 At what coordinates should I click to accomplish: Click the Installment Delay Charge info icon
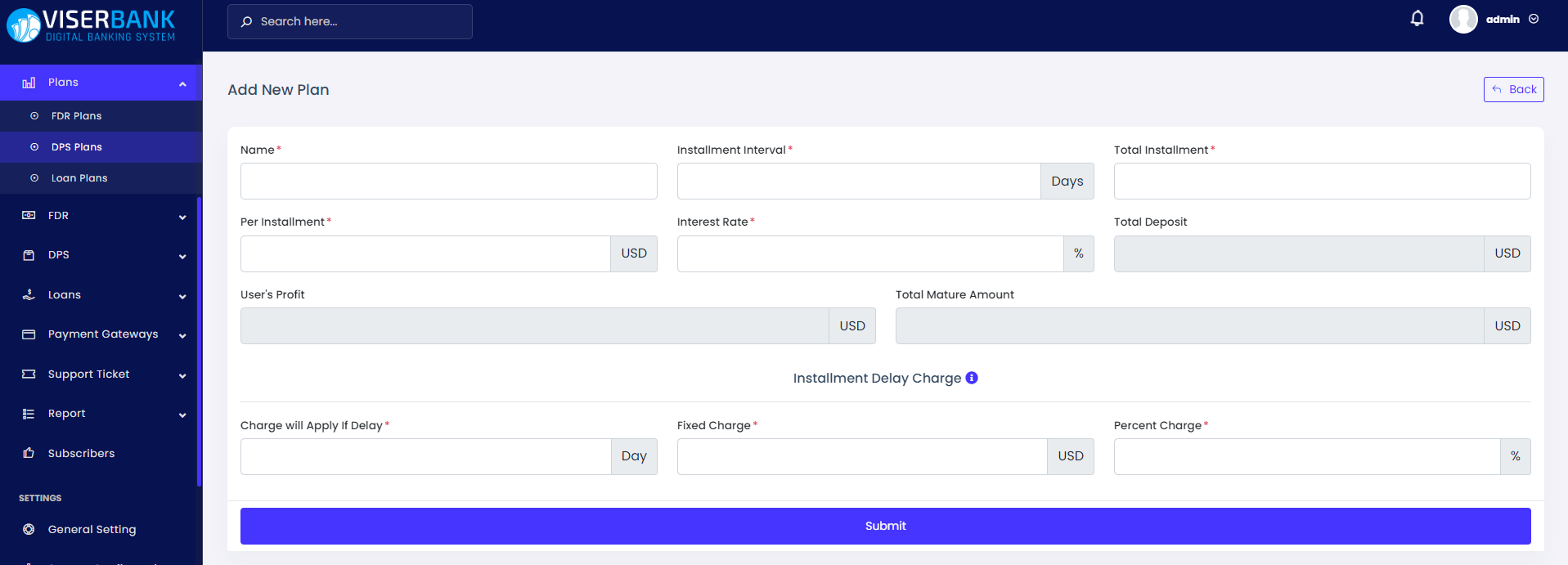[972, 378]
